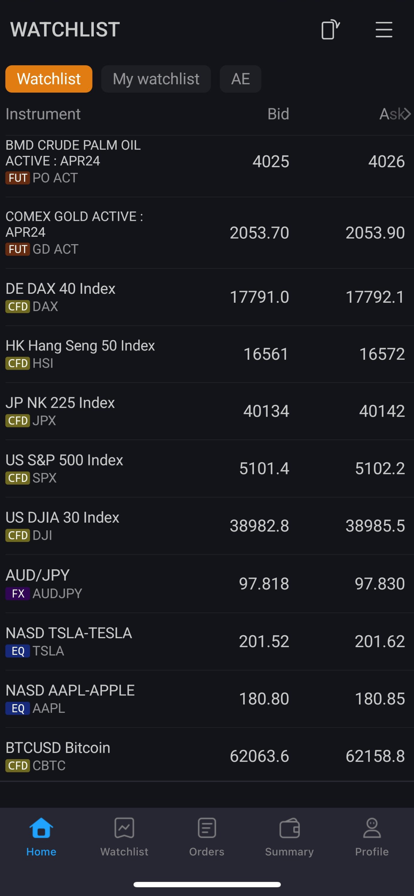
Task: Select NASD AAPL-APPLE instrument
Action: tap(207, 698)
